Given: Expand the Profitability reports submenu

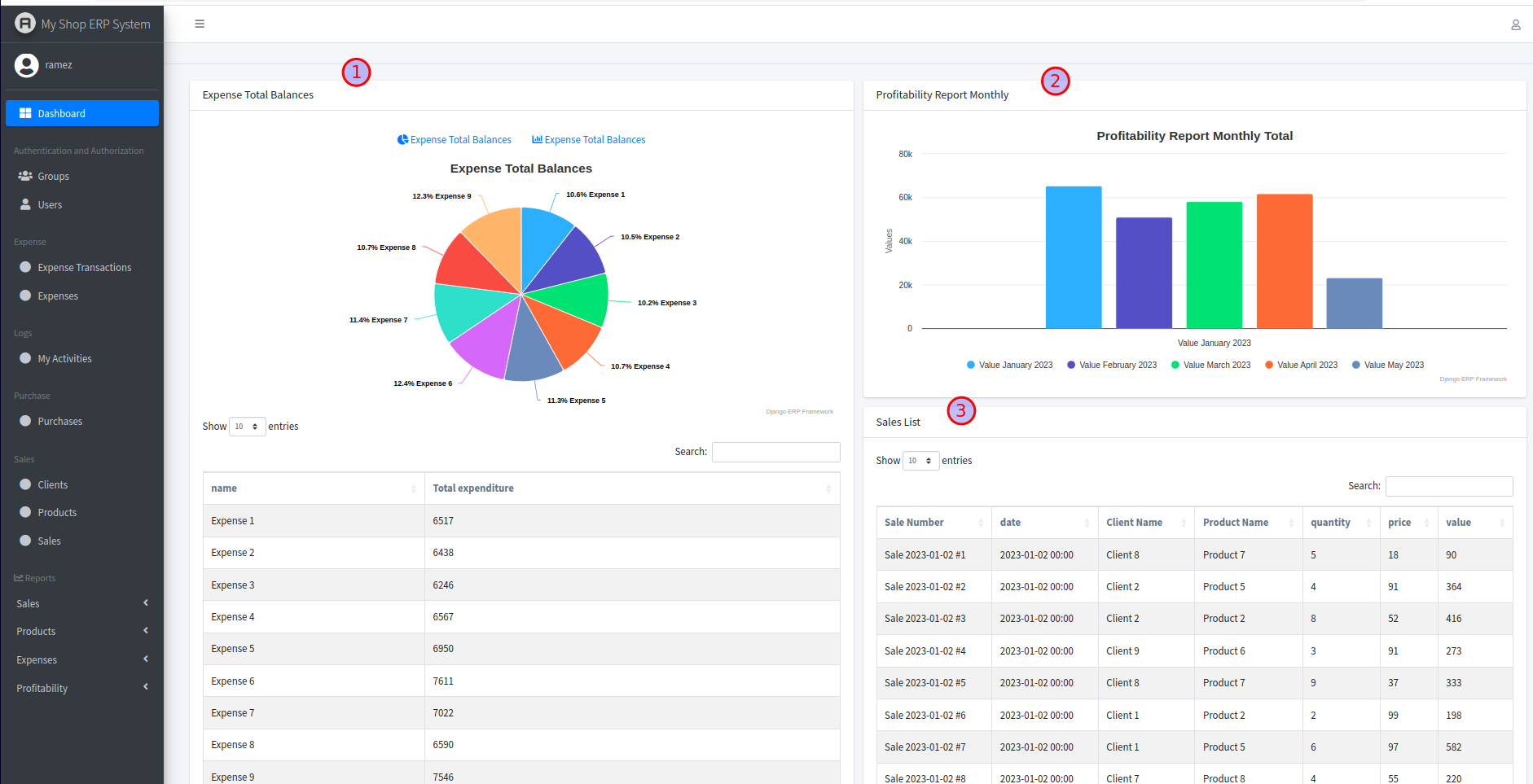Looking at the screenshot, I should click(x=81, y=689).
